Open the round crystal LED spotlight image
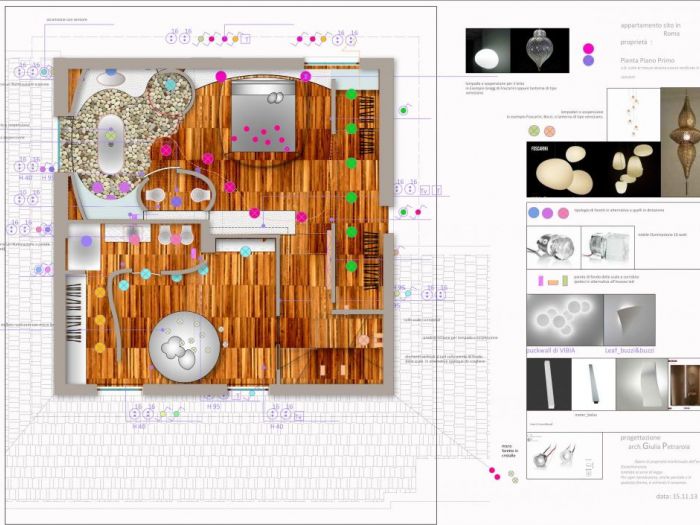 [554, 248]
